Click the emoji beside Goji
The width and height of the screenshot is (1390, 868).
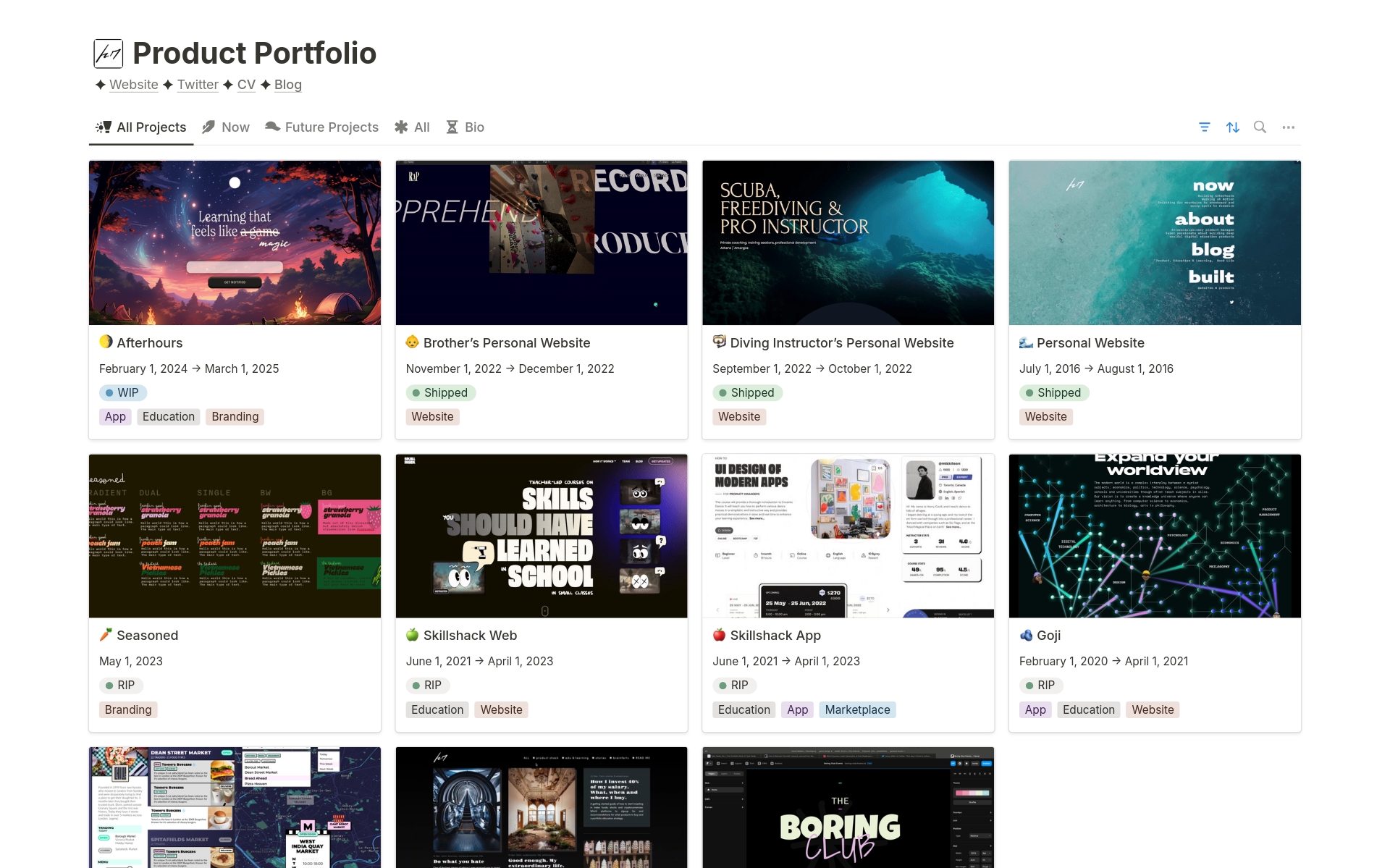1026,635
